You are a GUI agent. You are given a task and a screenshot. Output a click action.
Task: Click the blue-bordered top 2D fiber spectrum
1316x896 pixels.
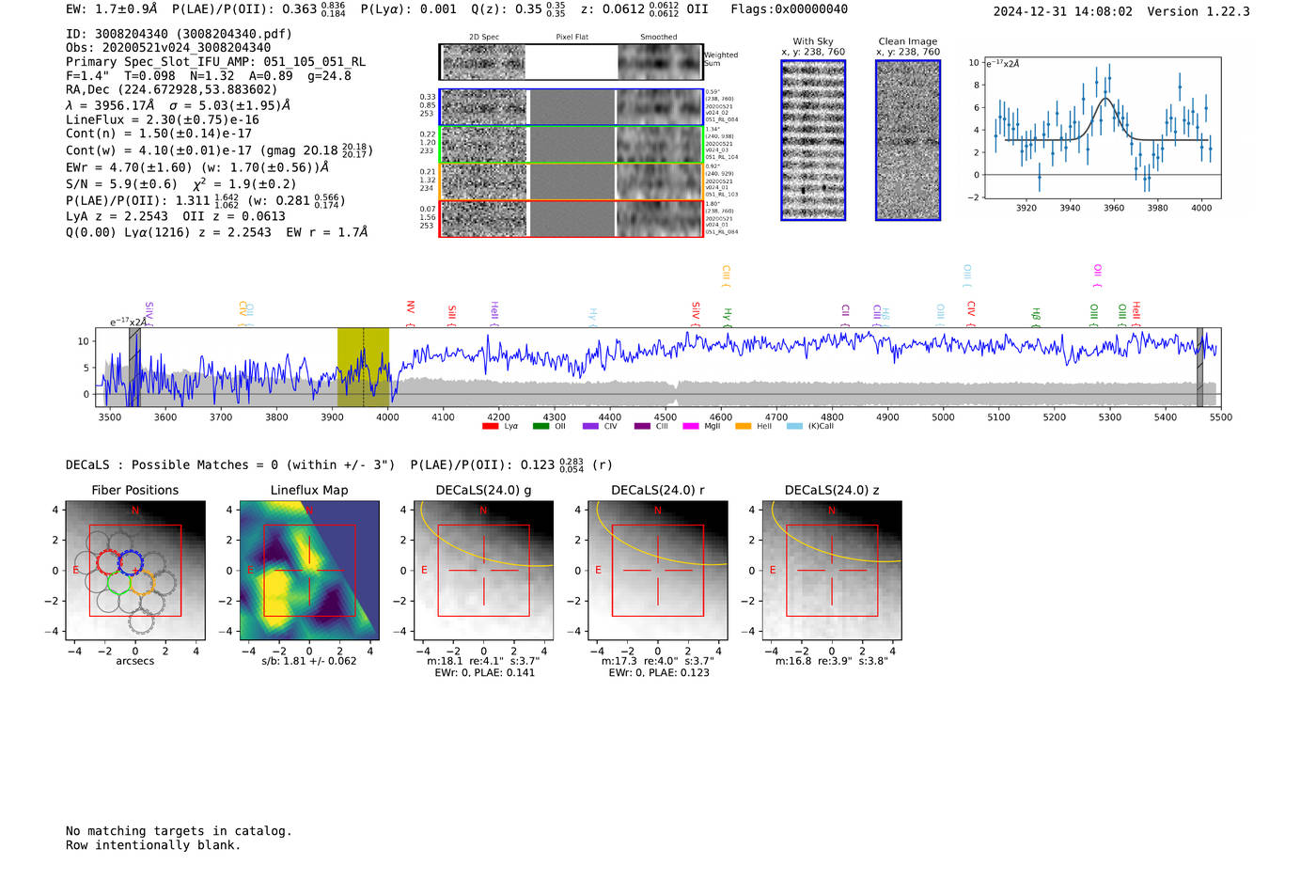pyautogui.click(x=571, y=107)
